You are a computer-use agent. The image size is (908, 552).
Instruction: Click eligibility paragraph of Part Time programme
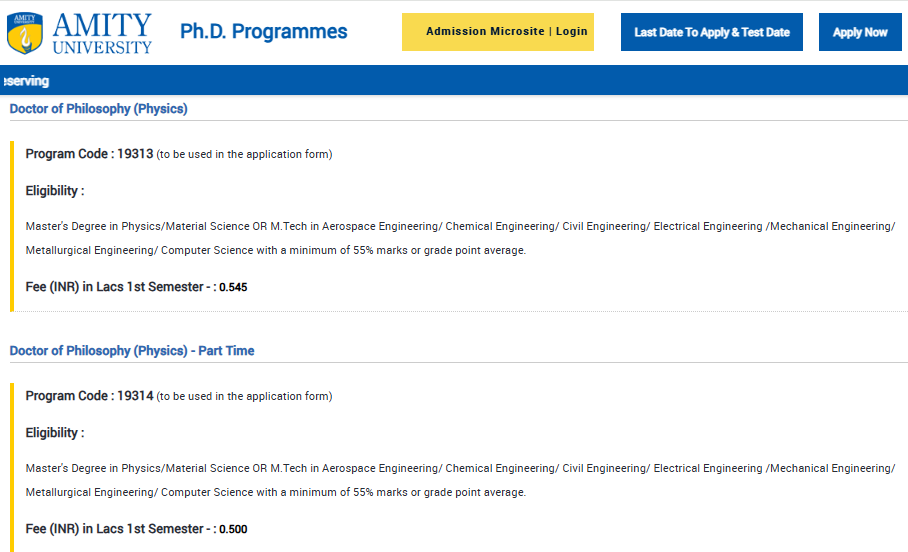460,480
